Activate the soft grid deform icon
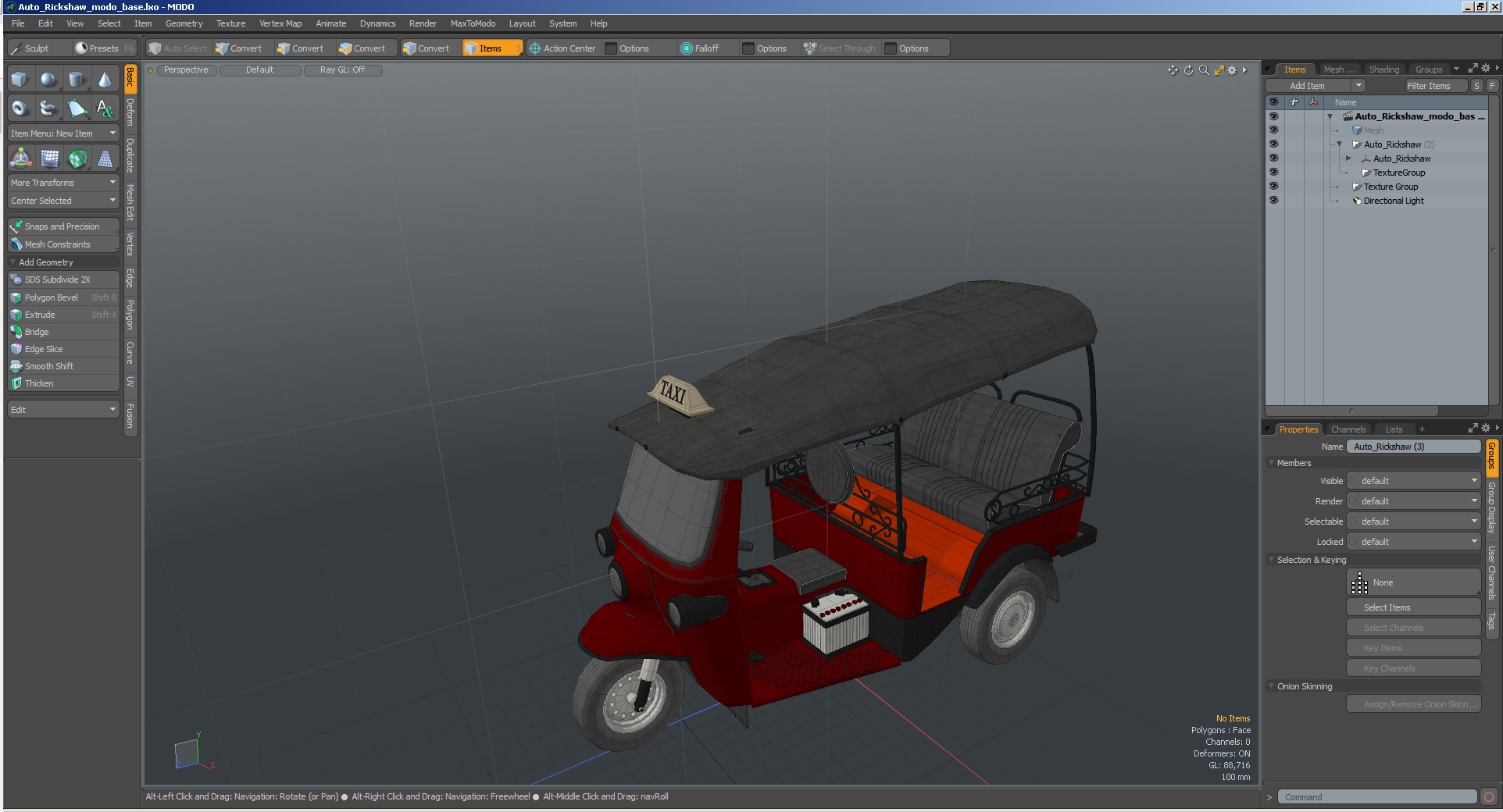 [49, 158]
